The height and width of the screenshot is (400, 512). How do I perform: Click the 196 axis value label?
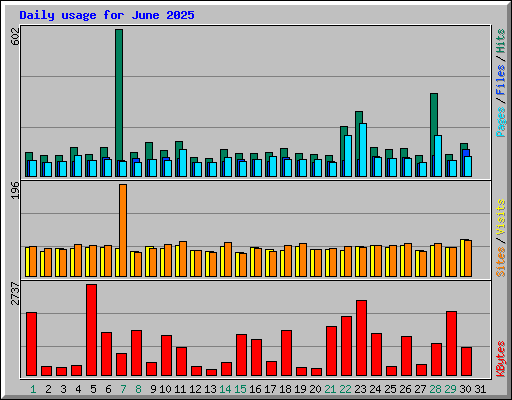[x=16, y=190]
